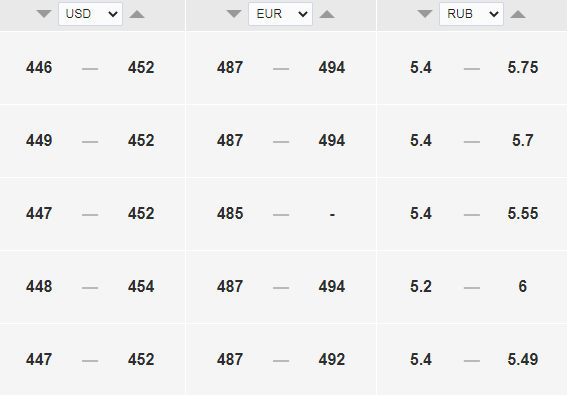Image resolution: width=567 pixels, height=395 pixels.
Task: Sort RUB column ascending with up arrow
Action: 518,14
